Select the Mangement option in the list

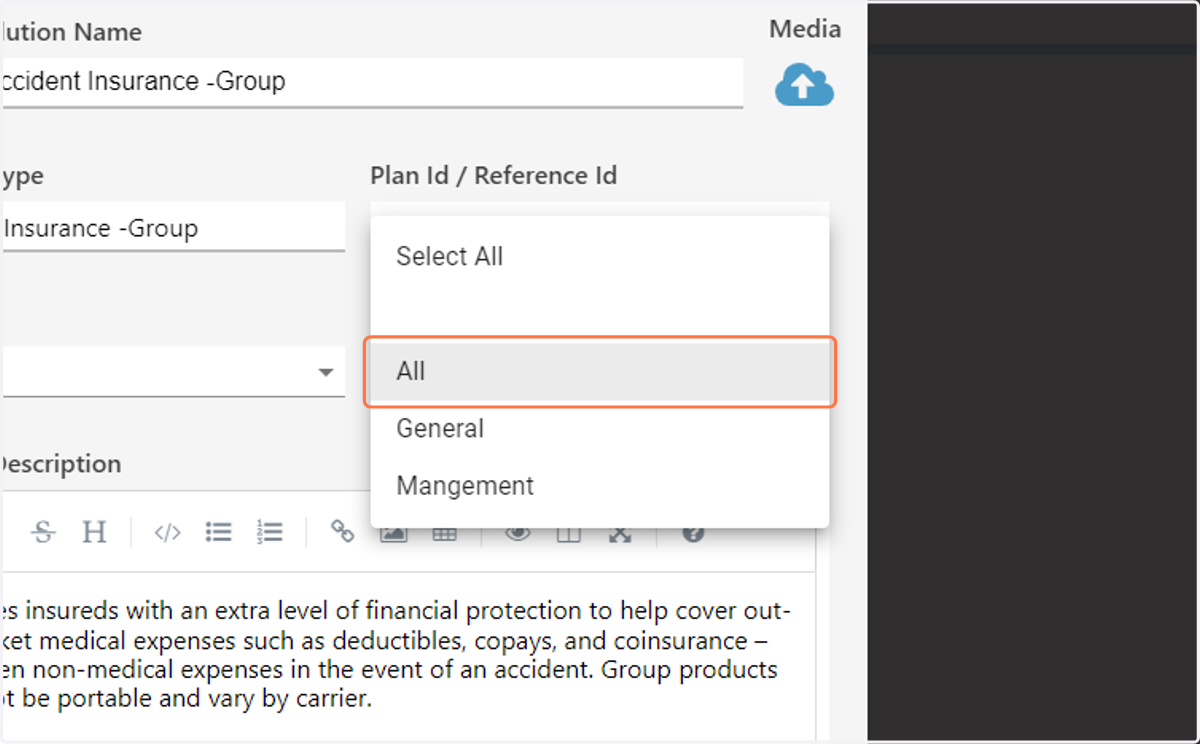(600, 485)
